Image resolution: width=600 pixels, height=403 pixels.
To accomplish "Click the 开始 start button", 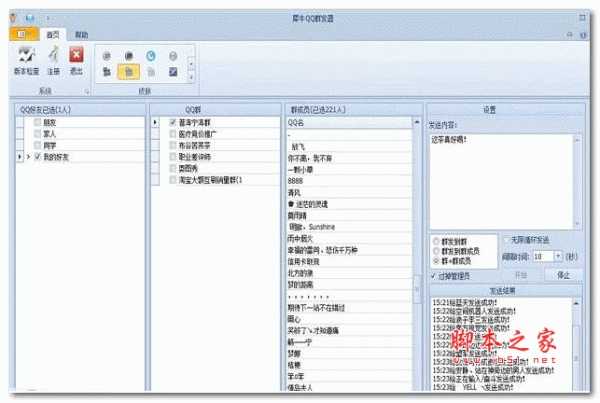I will 521,275.
